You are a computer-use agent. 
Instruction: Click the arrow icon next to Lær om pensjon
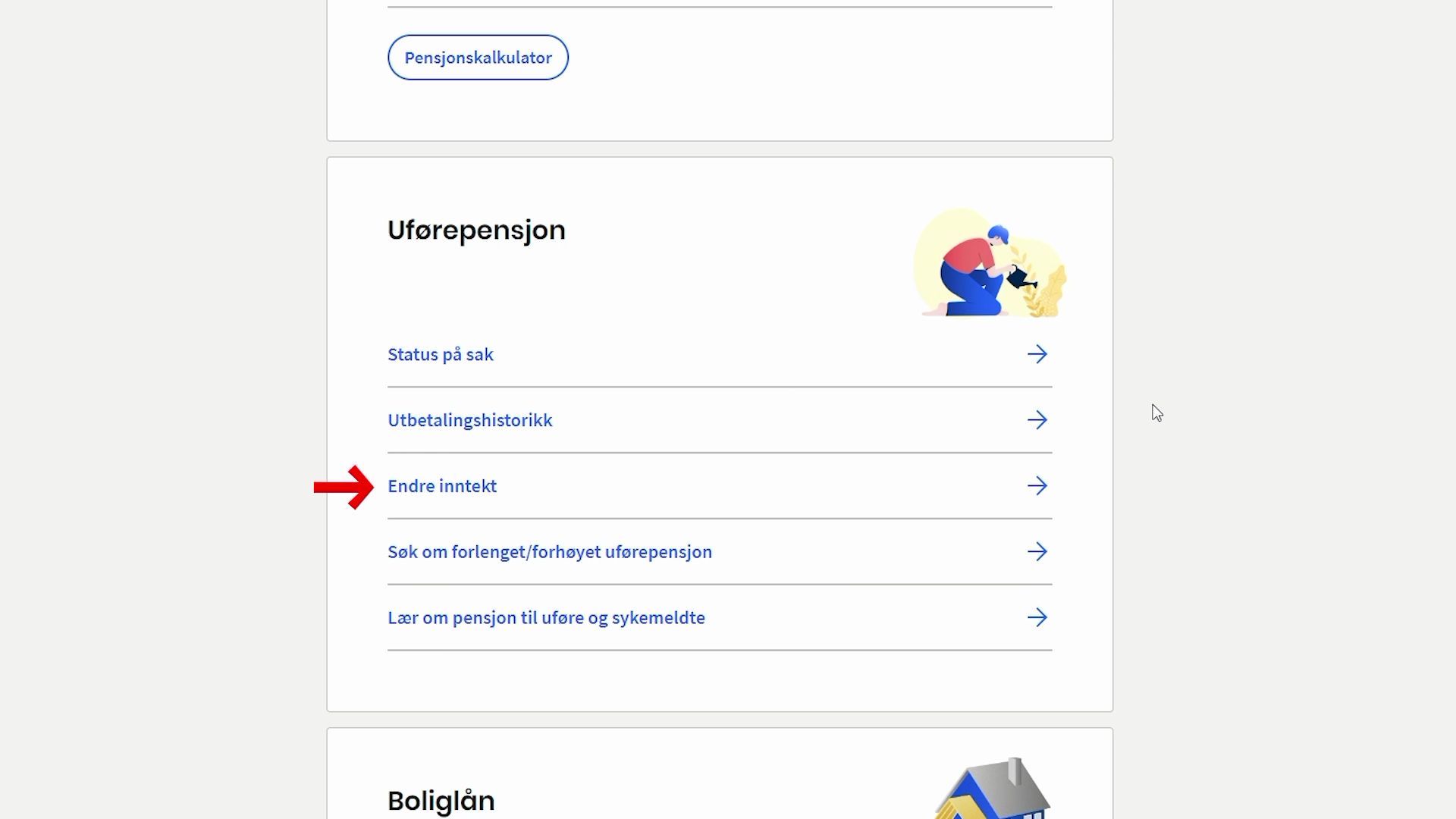(x=1037, y=617)
